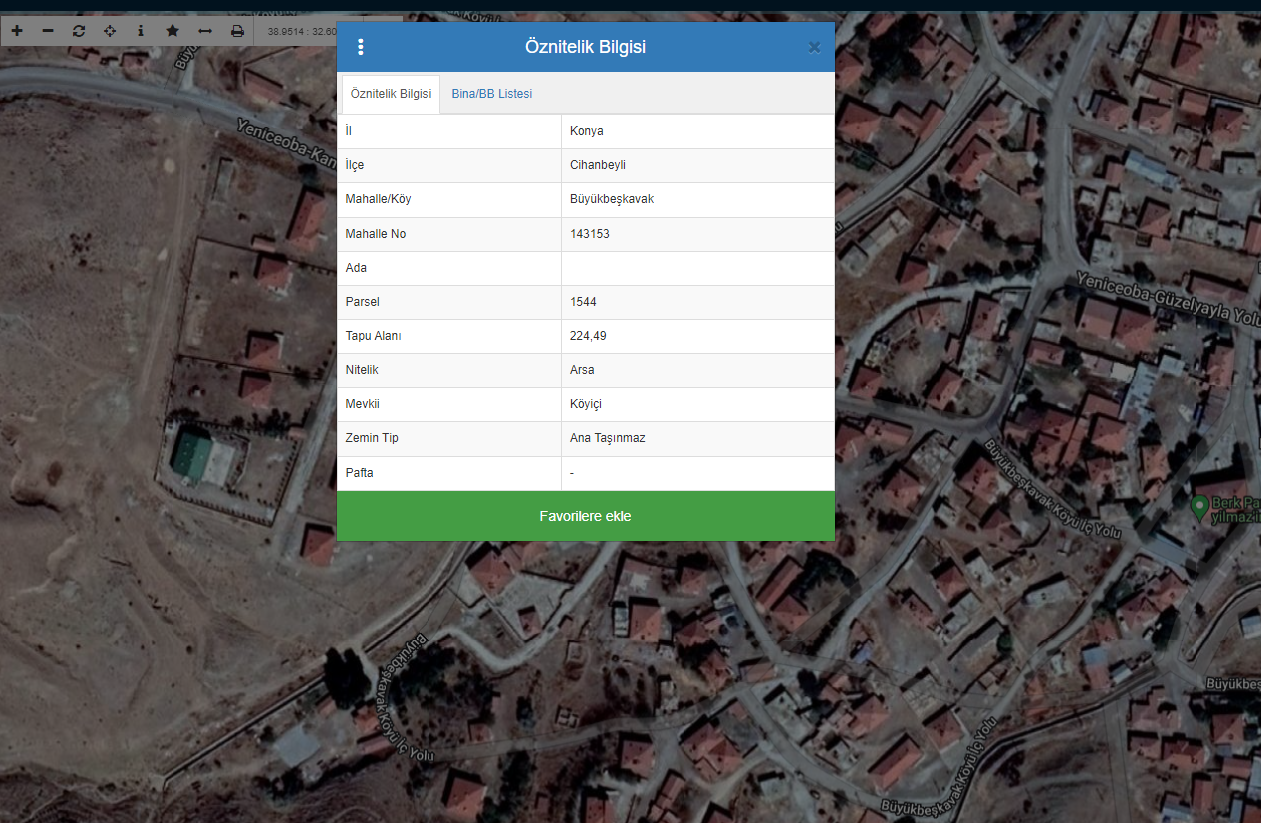This screenshot has height=823, width=1261.
Task: Switch to the Bina/BB Listesi tab
Action: [x=491, y=94]
